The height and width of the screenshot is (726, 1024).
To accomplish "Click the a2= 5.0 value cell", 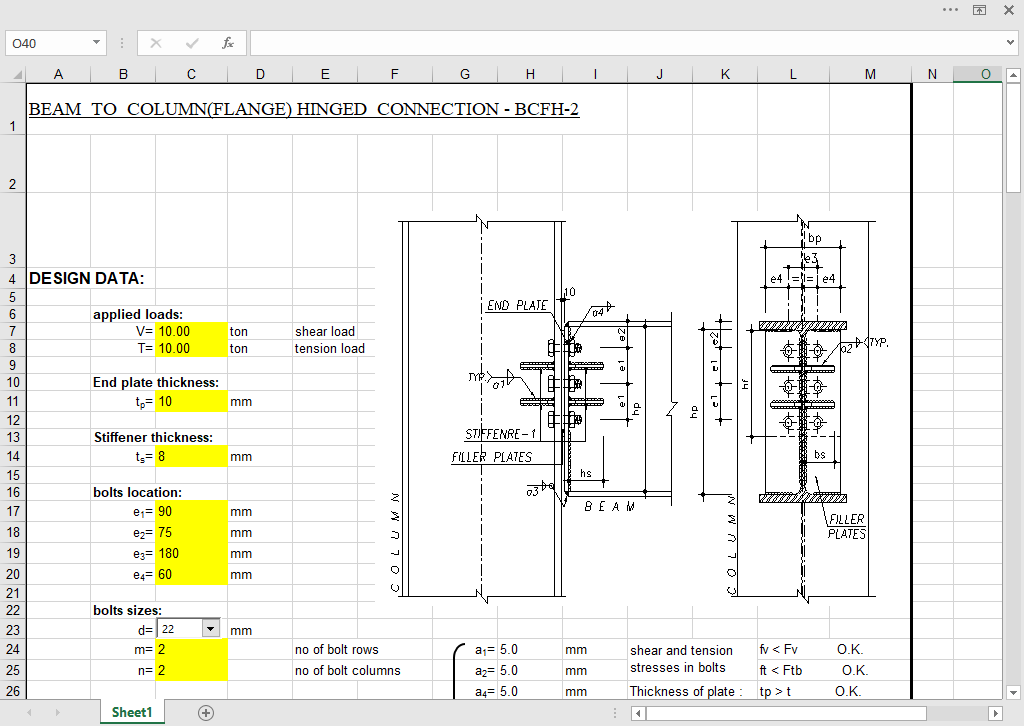I will point(530,671).
